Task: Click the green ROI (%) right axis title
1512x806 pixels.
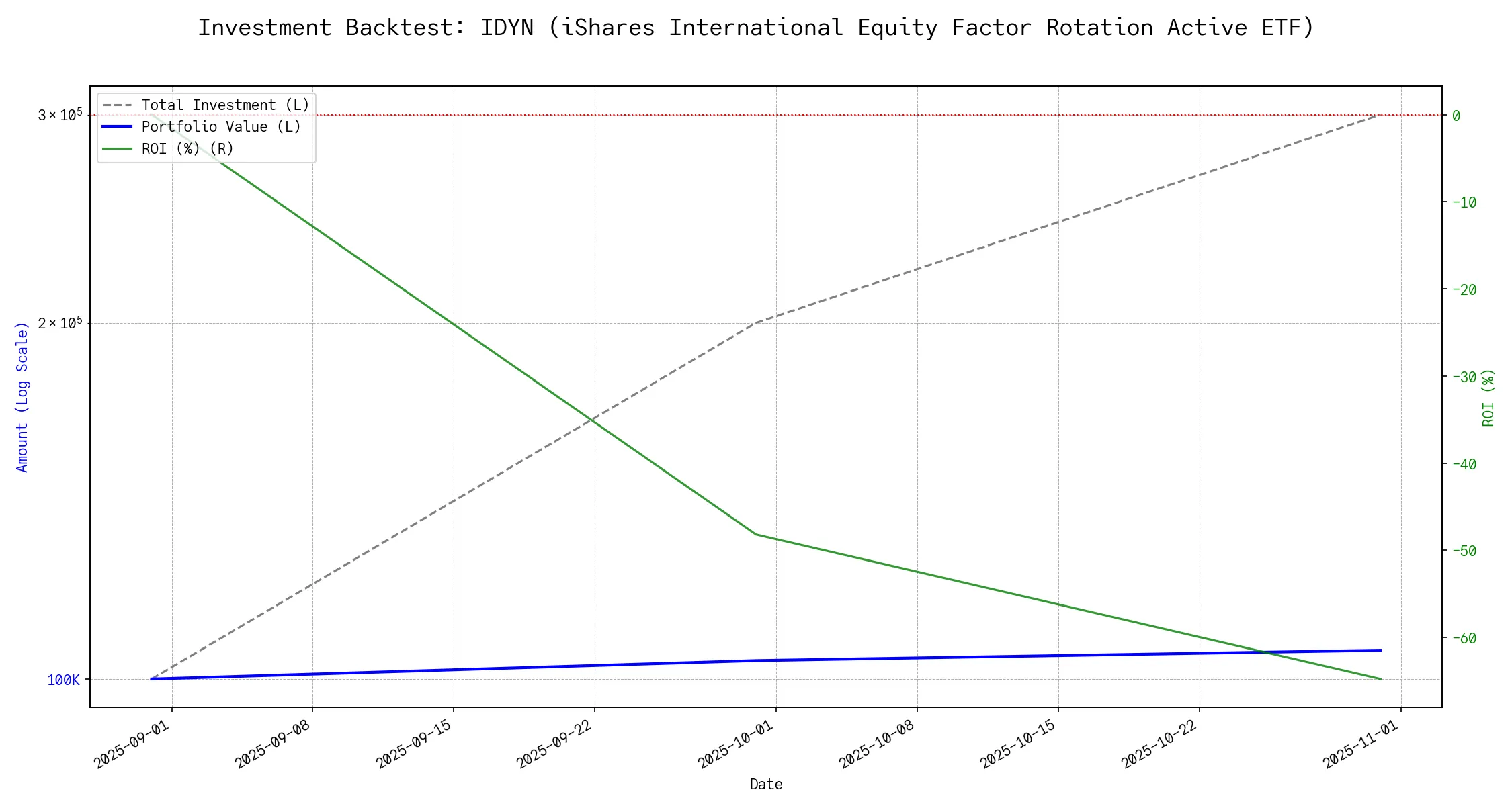Action: point(1488,397)
